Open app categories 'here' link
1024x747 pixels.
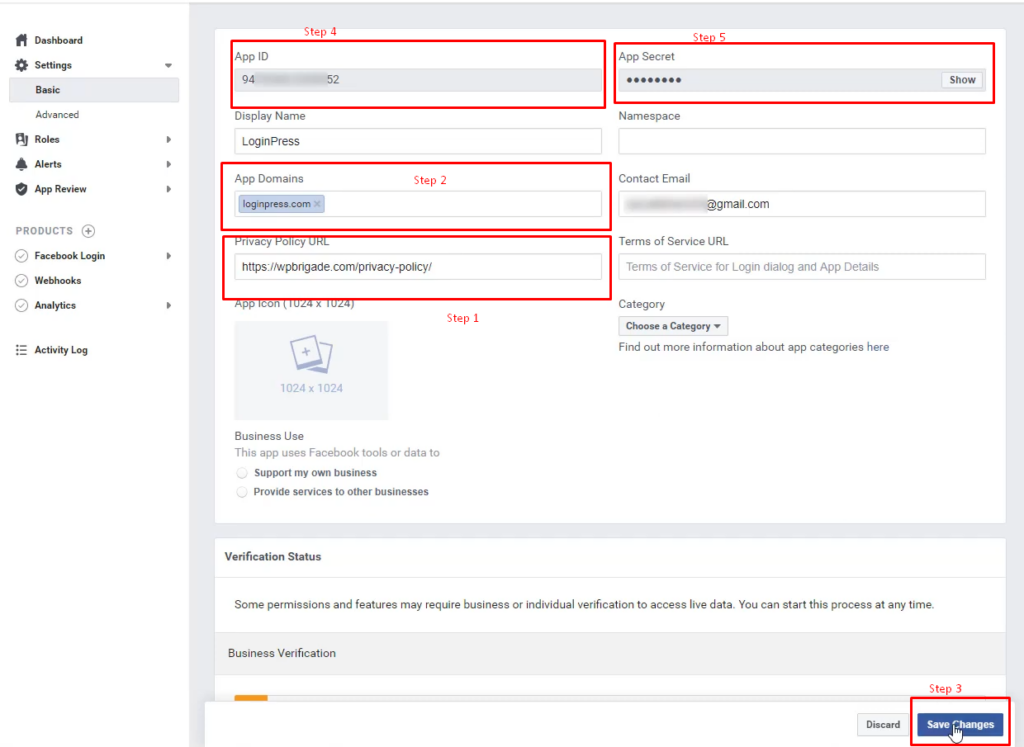[878, 347]
